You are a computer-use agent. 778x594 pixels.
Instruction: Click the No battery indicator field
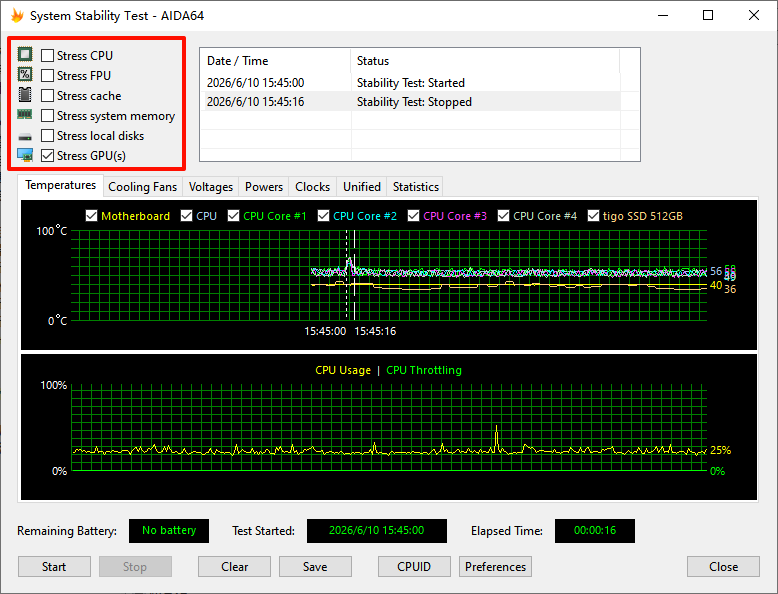coord(169,530)
